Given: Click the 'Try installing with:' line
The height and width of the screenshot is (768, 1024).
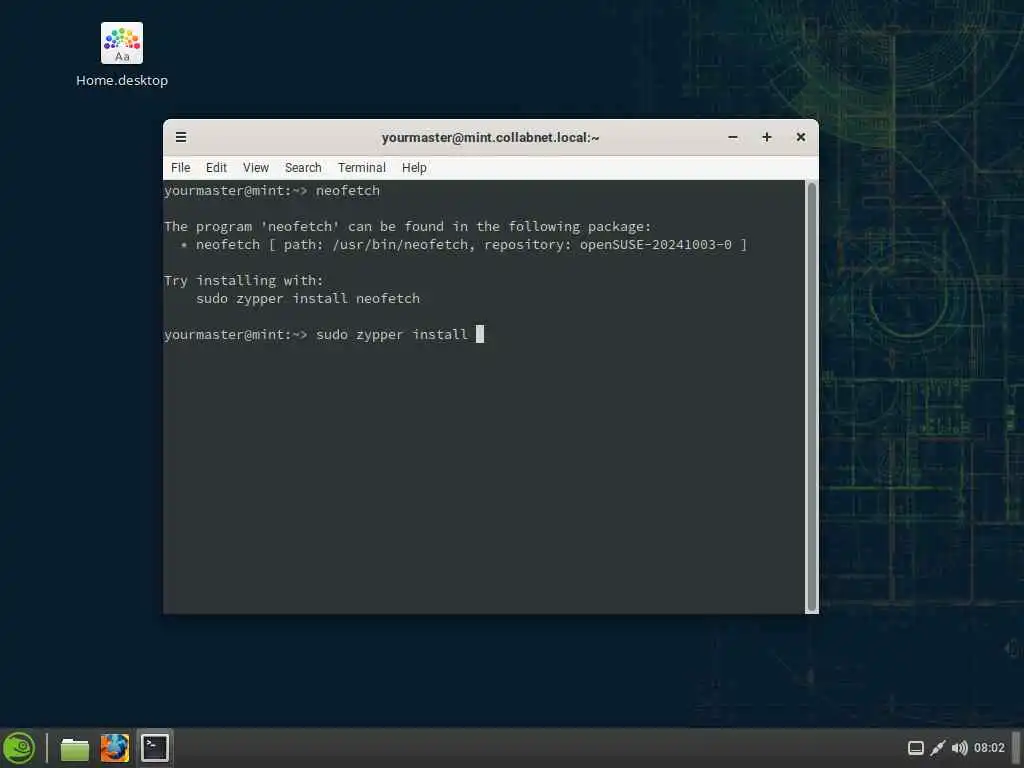Looking at the screenshot, I should point(244,281).
